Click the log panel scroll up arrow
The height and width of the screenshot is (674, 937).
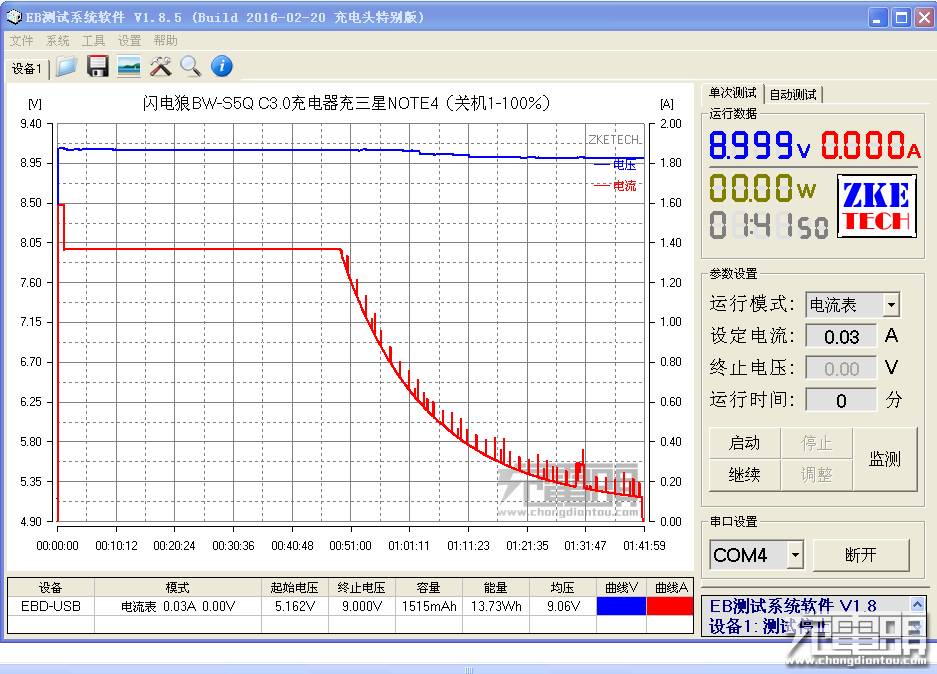point(917,604)
